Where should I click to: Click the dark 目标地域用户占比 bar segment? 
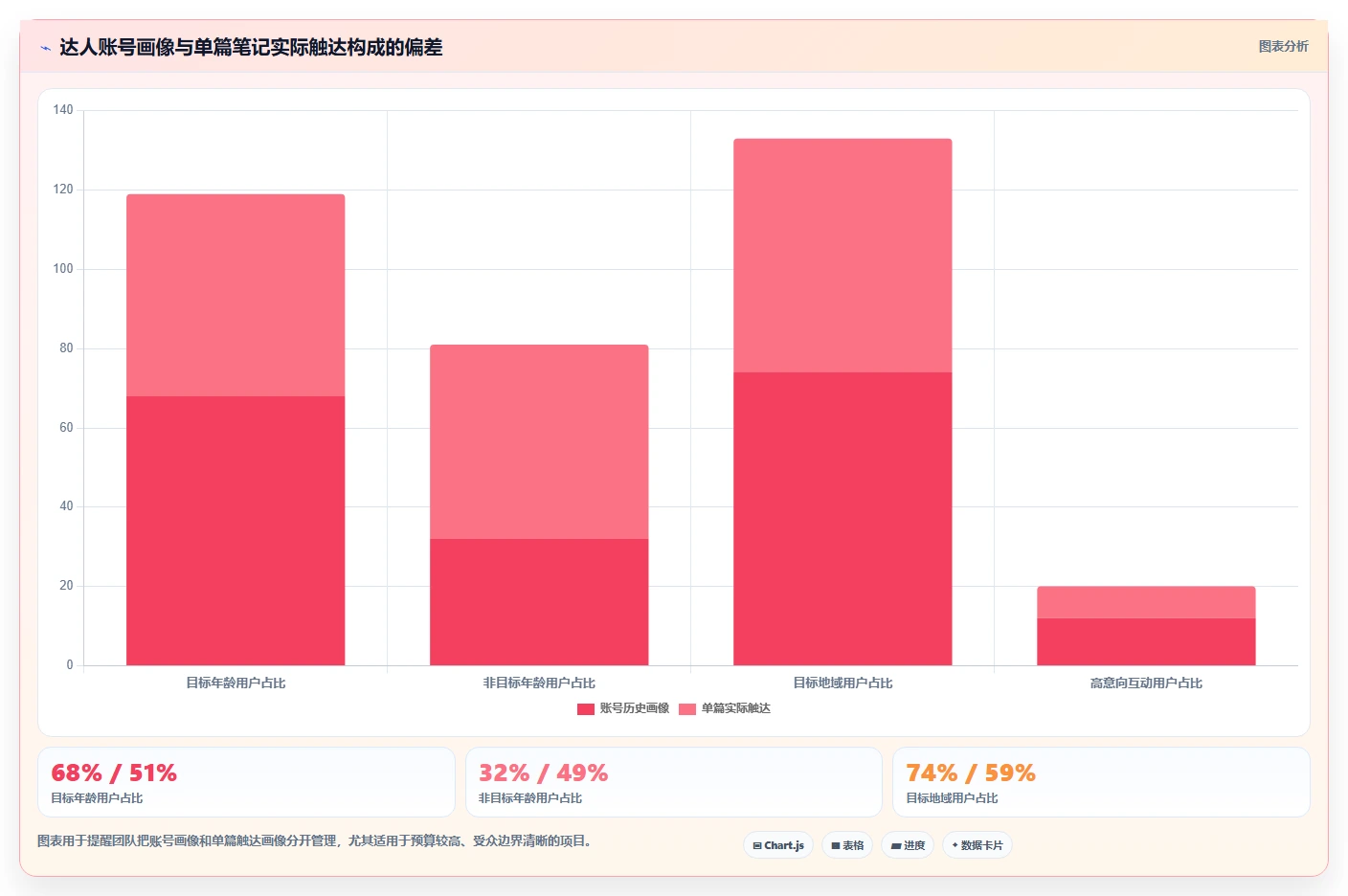tap(842, 519)
